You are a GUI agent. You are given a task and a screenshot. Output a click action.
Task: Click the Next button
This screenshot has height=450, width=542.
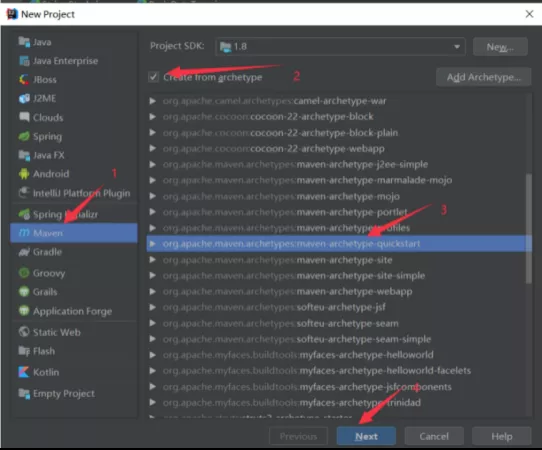[x=366, y=436]
